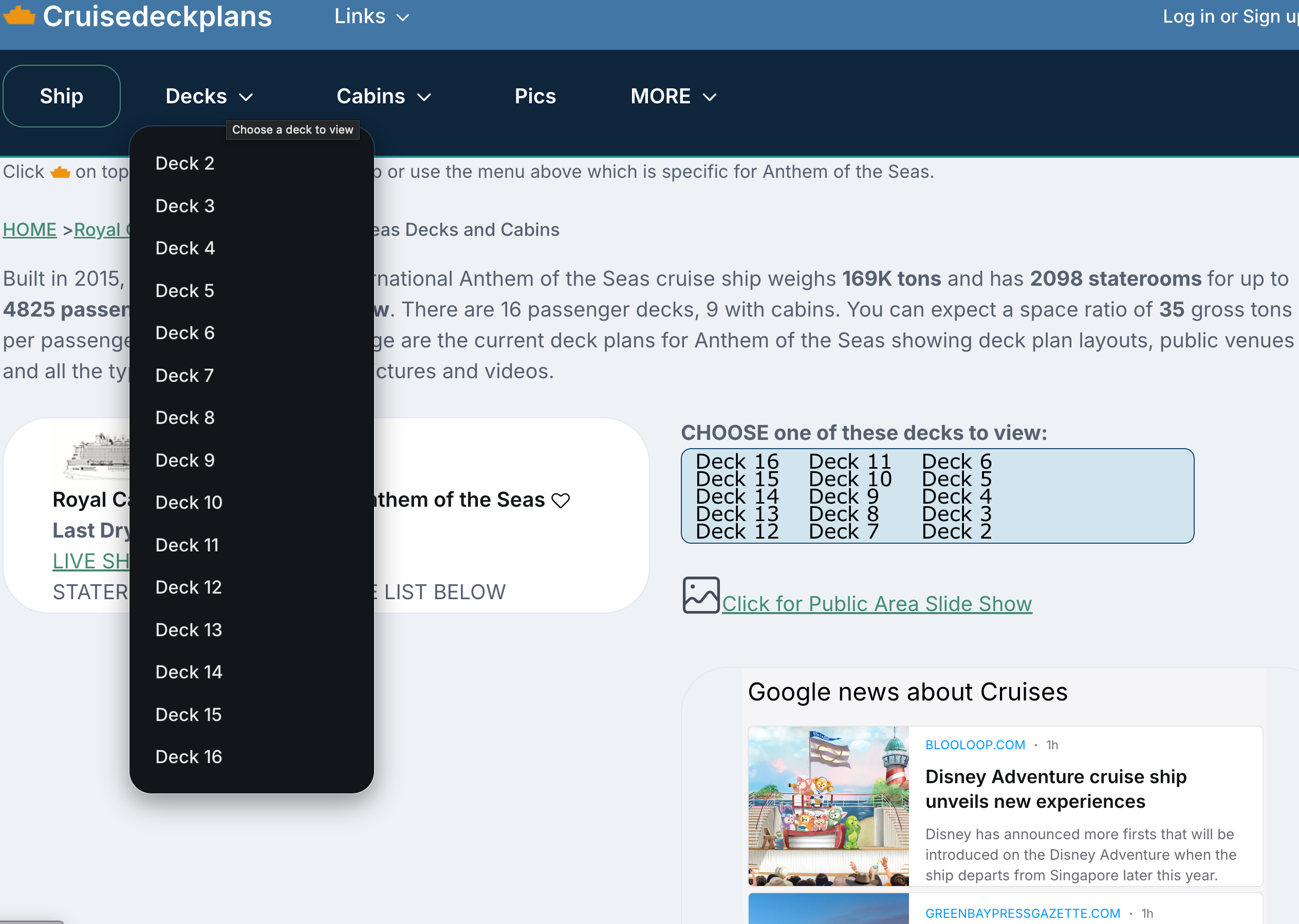1299x924 pixels.
Task: Select Deck 7 from the dropdown menu
Action: point(184,376)
